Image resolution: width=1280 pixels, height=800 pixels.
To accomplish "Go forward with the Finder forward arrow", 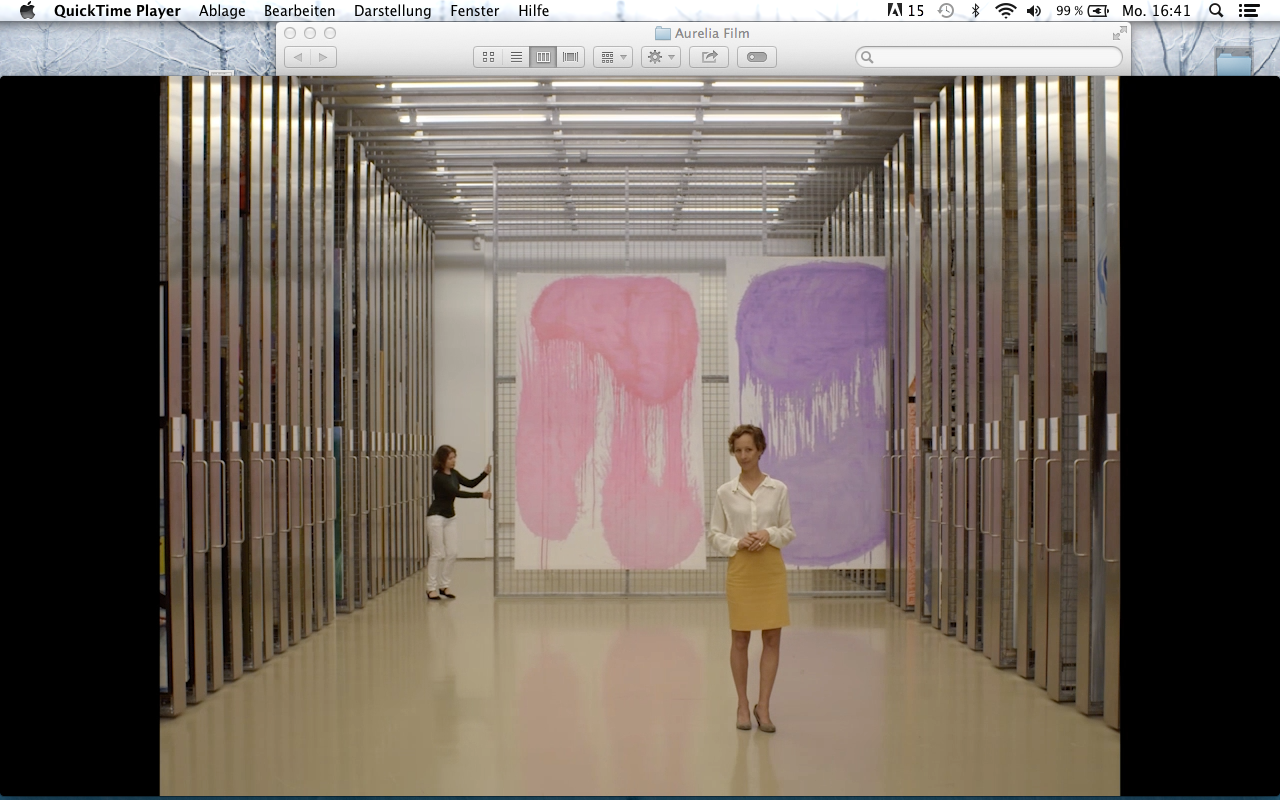I will point(323,57).
